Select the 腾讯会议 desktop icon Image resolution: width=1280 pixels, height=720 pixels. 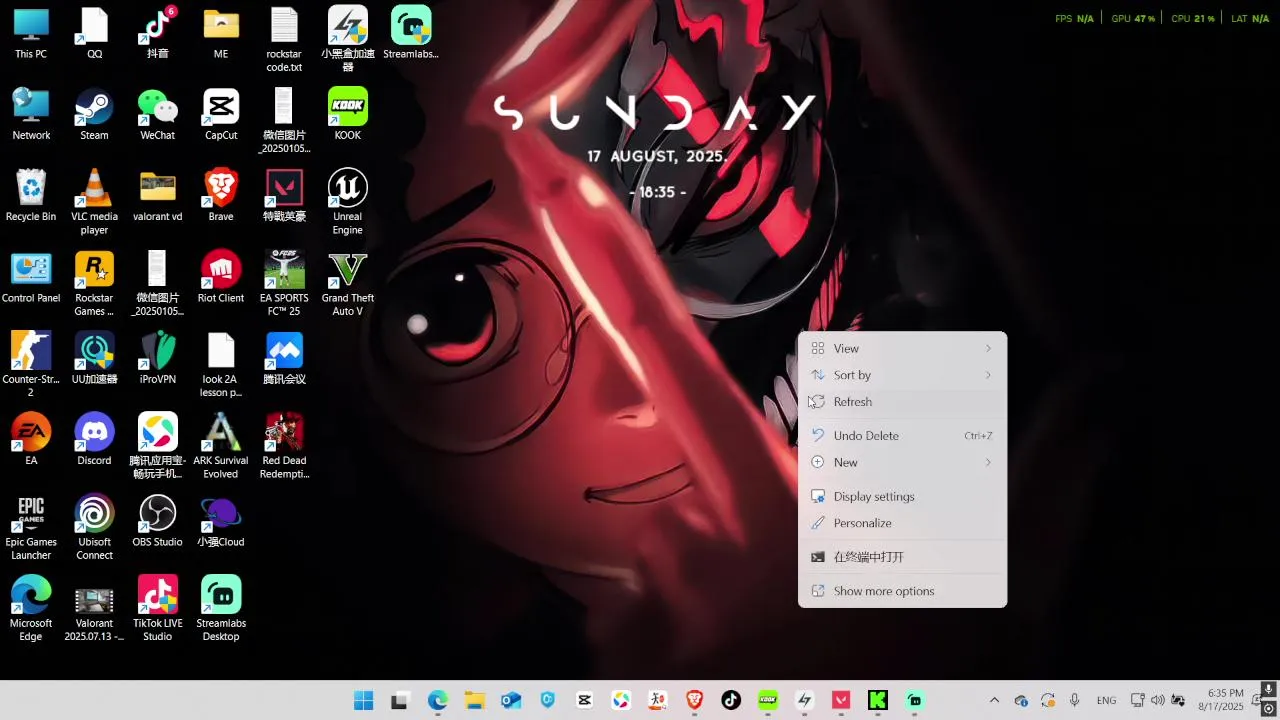(x=284, y=359)
